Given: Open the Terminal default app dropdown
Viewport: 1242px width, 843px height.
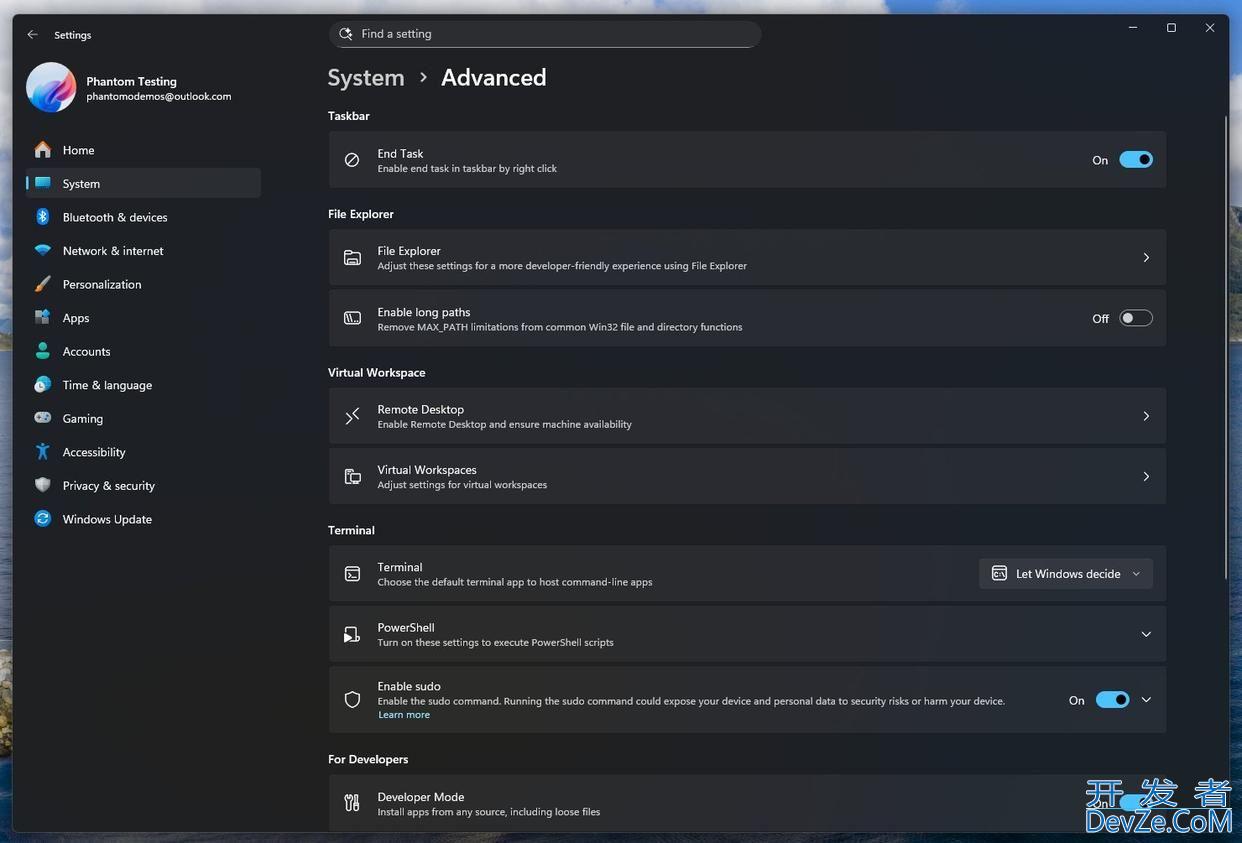Looking at the screenshot, I should click(x=1065, y=574).
